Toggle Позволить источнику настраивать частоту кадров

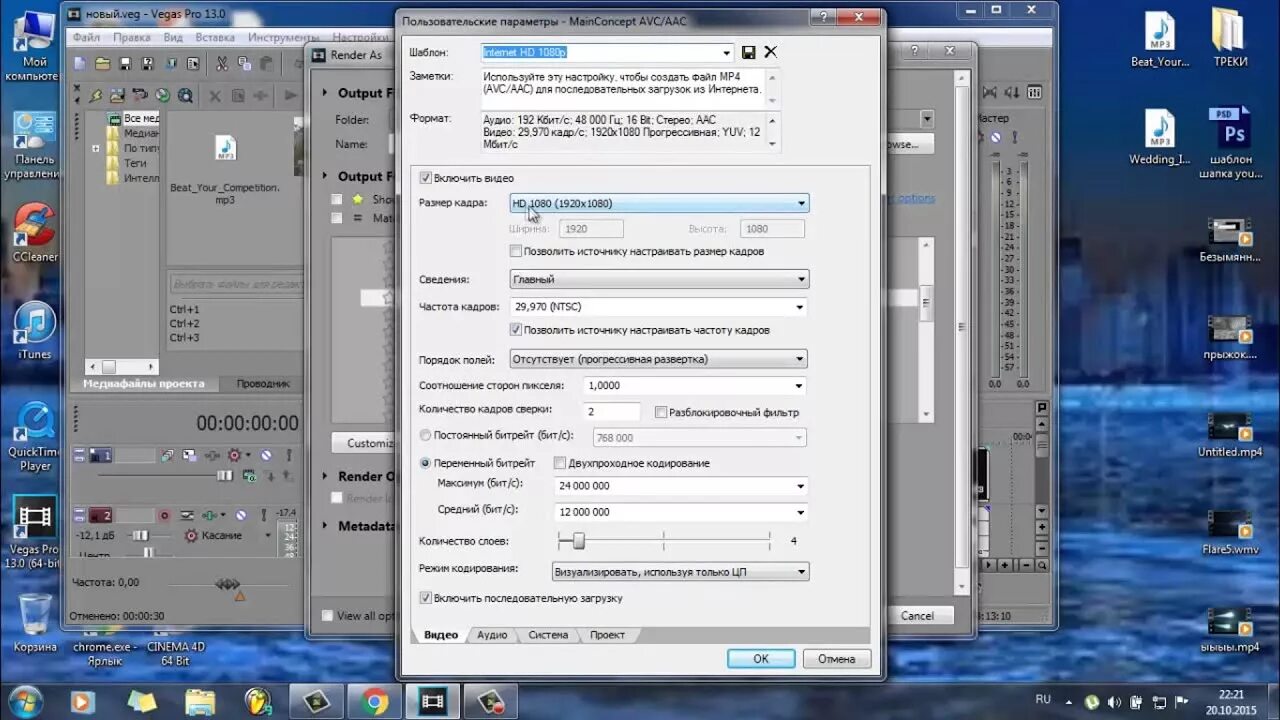pyautogui.click(x=516, y=329)
